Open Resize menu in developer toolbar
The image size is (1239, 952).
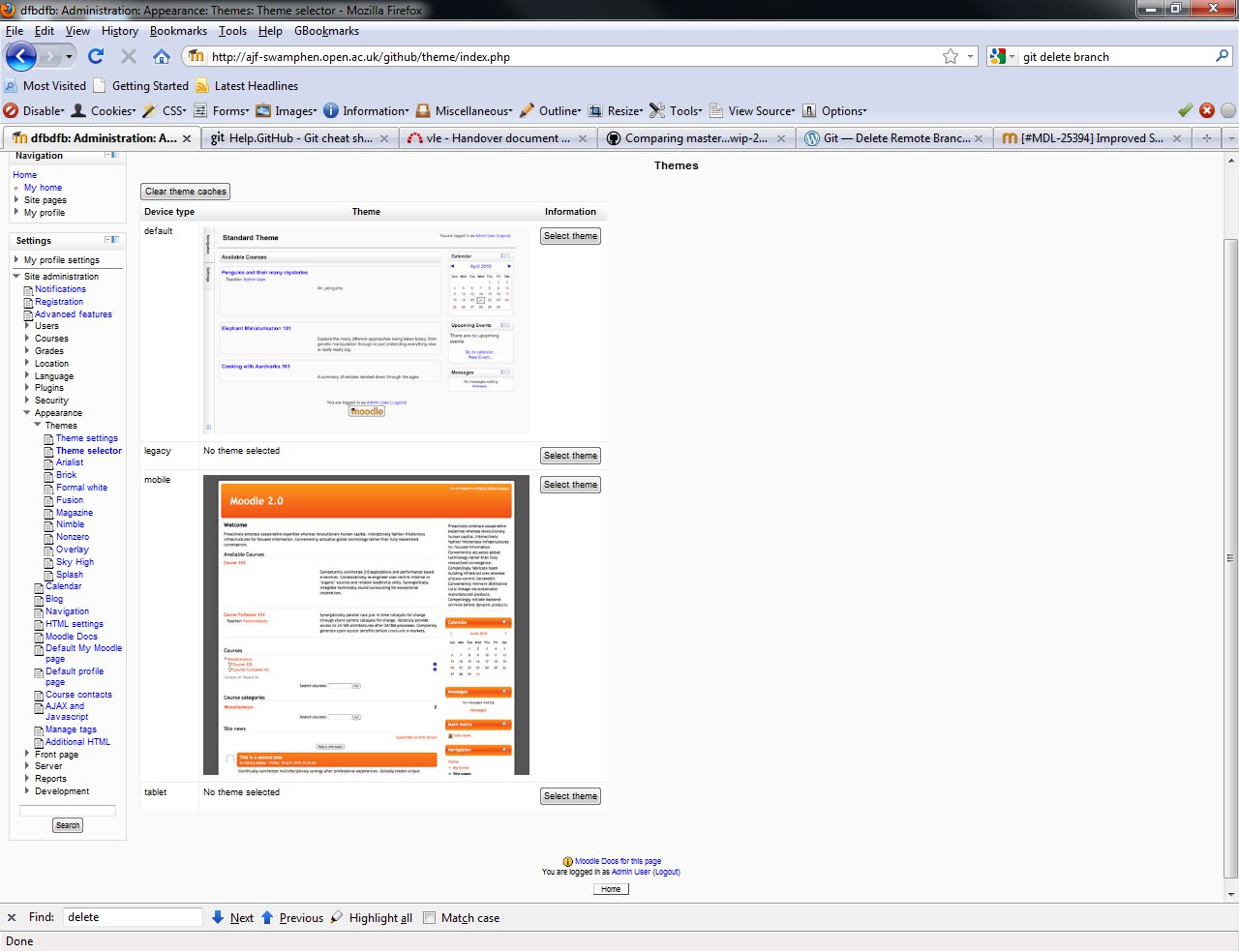tap(617, 110)
